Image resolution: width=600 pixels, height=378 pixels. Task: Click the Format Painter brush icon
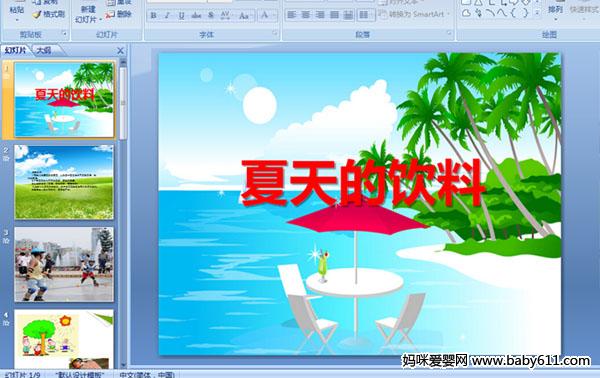[x=36, y=15]
